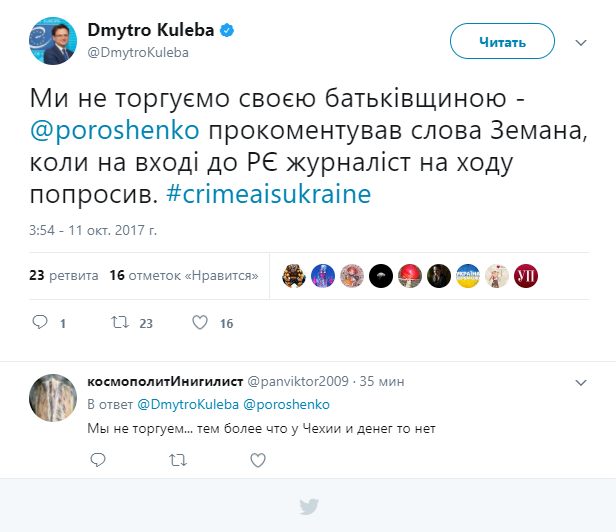
Task: Open космополитИнигилист's avatar
Action: point(53,398)
